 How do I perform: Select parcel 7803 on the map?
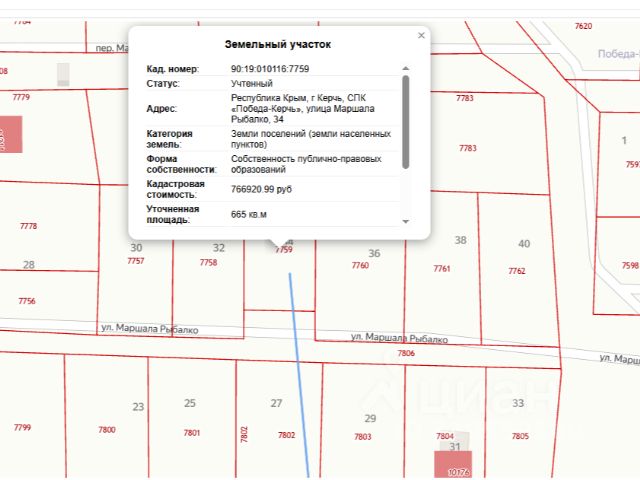(x=363, y=437)
